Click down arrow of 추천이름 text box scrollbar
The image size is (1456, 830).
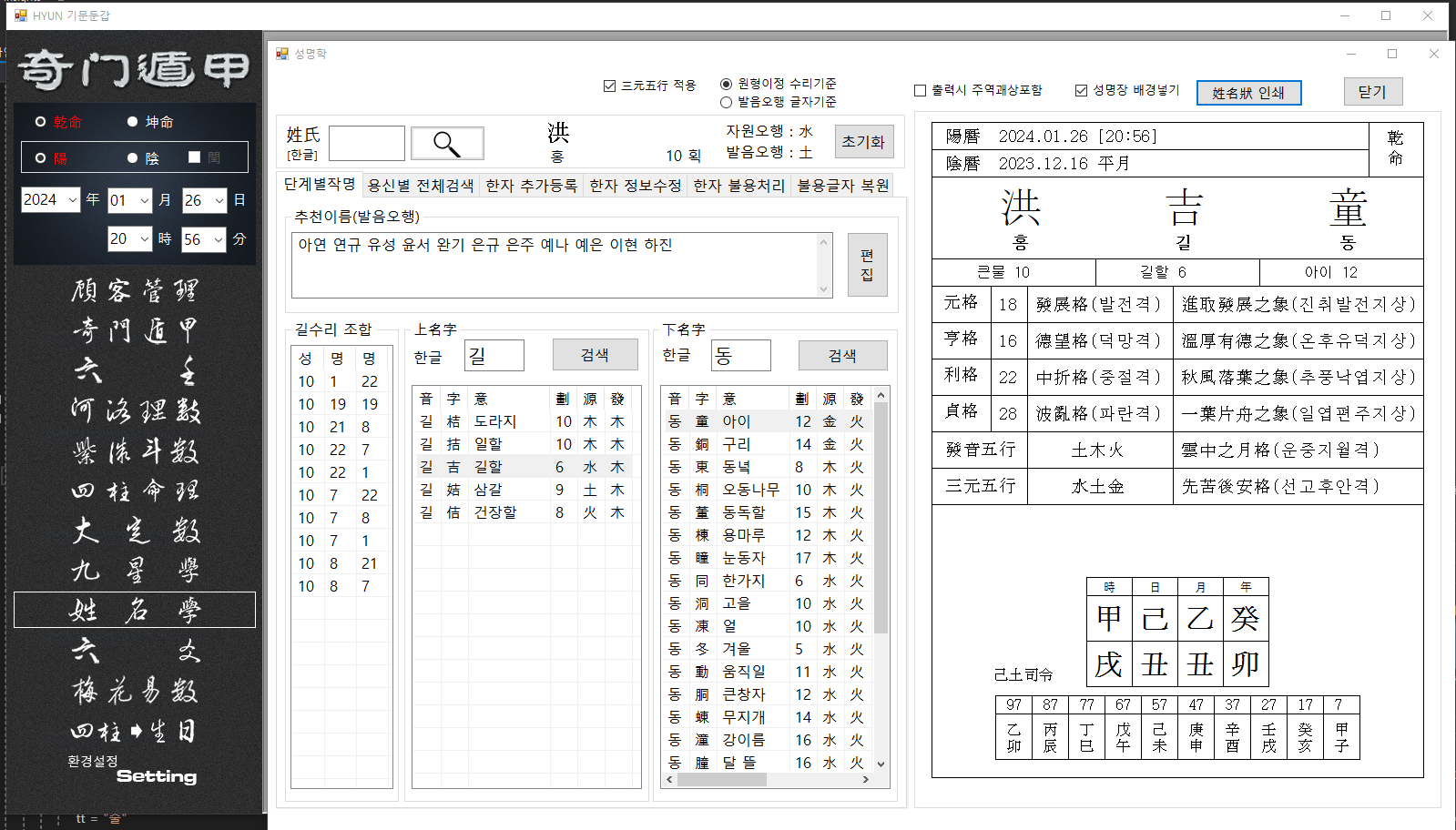pos(824,289)
